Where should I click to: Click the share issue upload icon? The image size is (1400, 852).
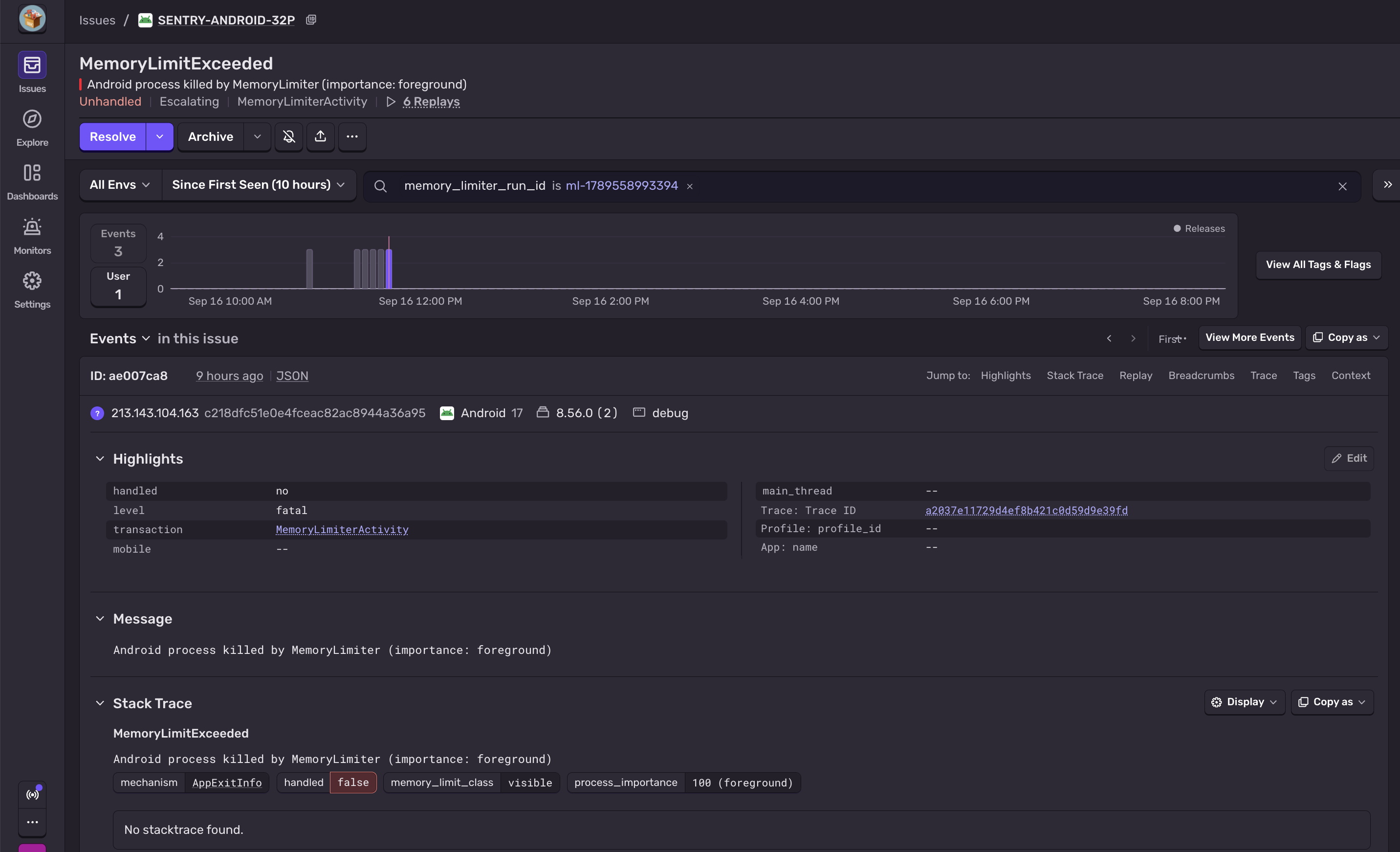321,136
